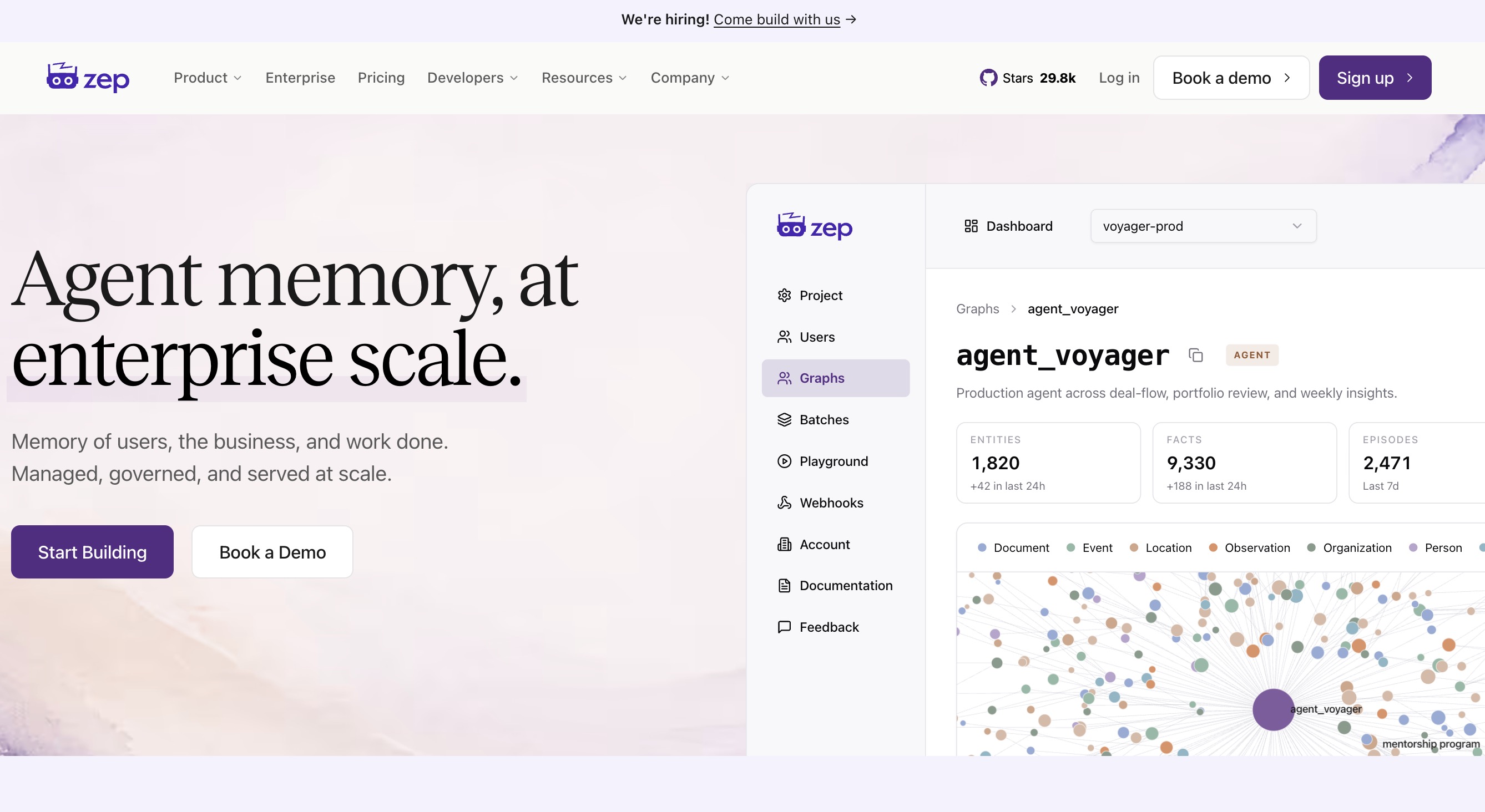Click the arrow after Come build with us
The height and width of the screenshot is (812, 1485).
tap(851, 19)
